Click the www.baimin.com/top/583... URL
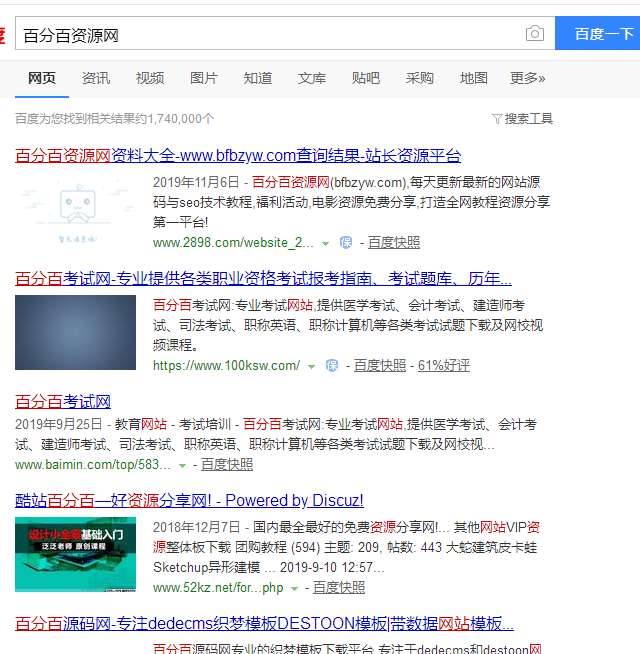640x654 pixels. coord(93,464)
